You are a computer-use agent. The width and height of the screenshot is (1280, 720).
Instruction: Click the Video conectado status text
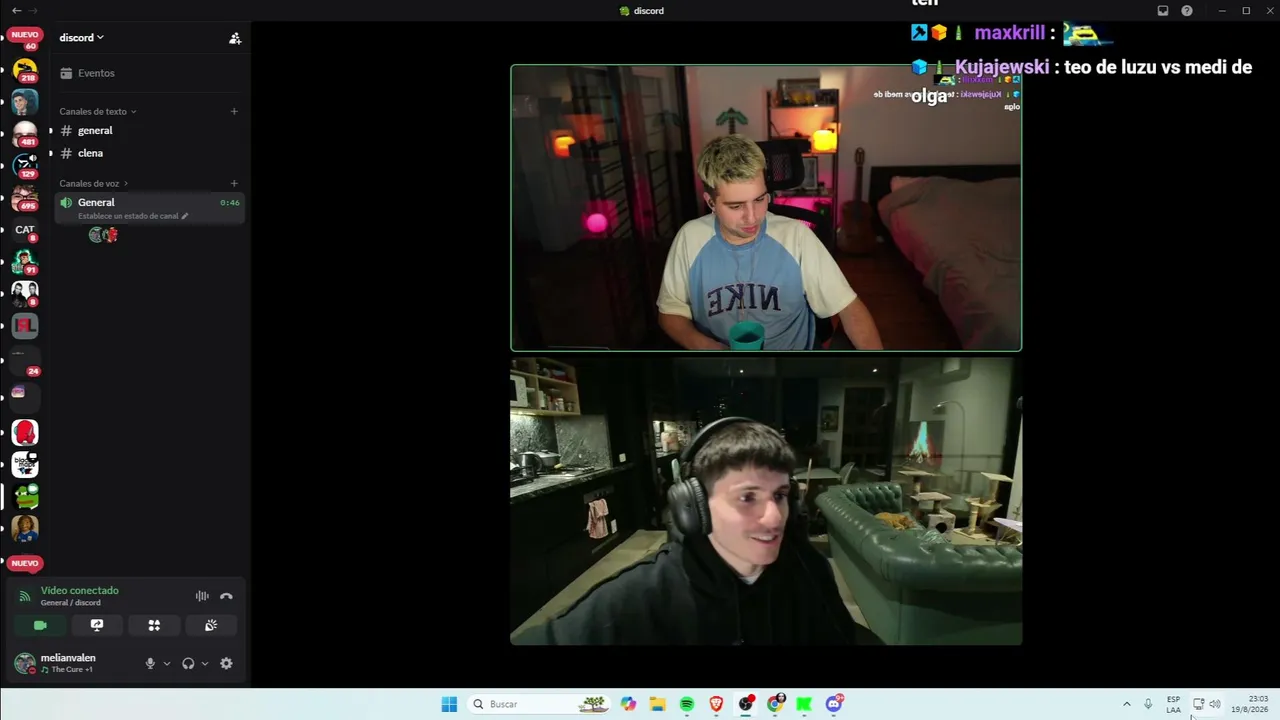click(80, 591)
